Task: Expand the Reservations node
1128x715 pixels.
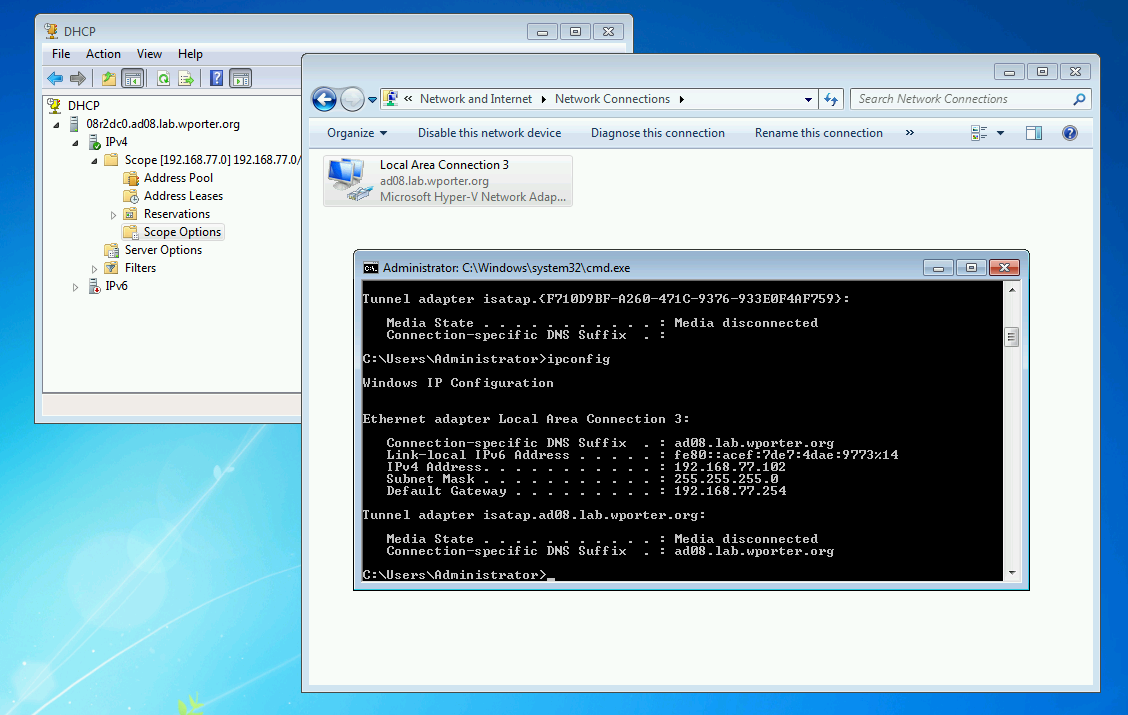Action: click(113, 214)
